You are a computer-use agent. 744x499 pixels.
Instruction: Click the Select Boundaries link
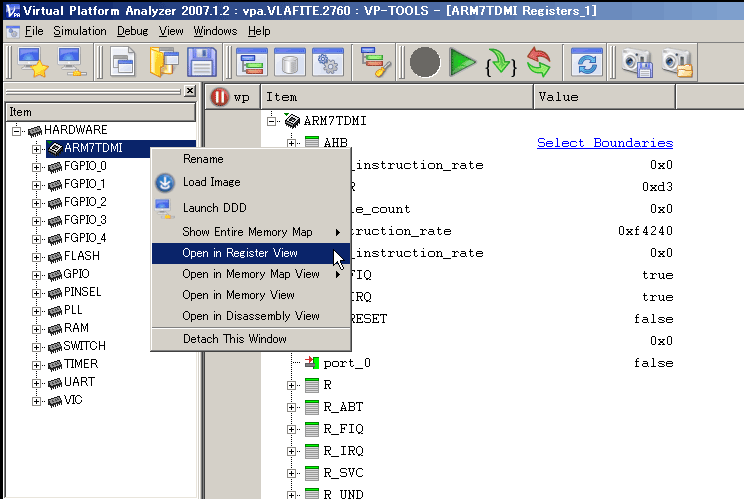pos(605,143)
